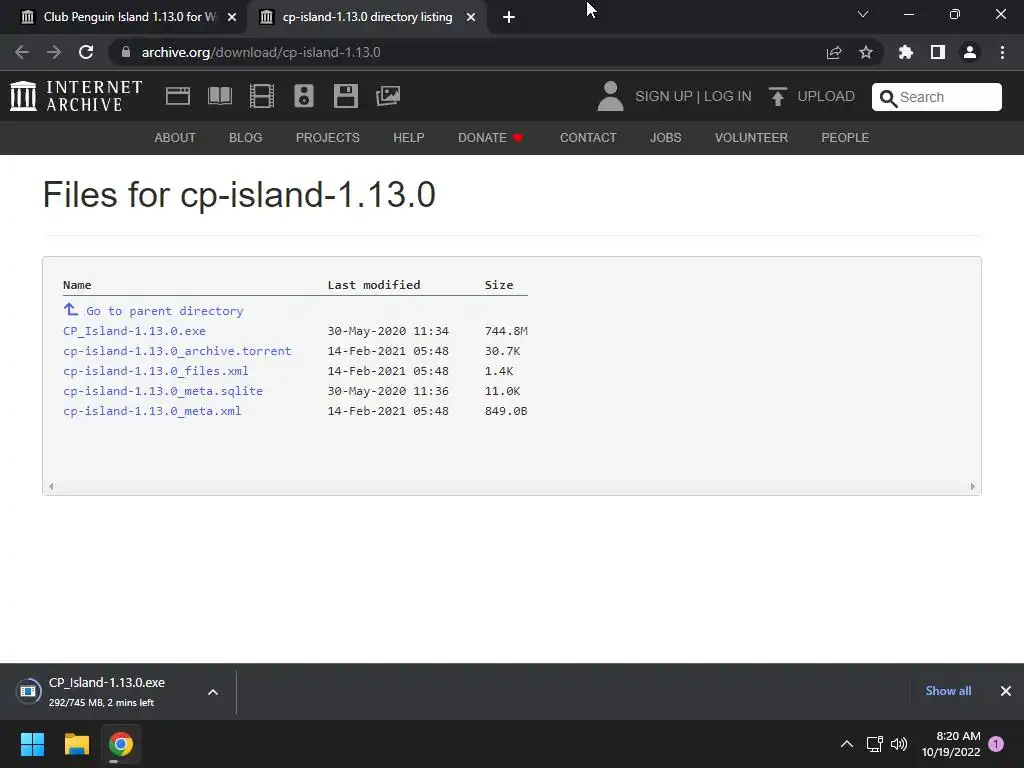Open the Web (Wayback) media icon
The image size is (1024, 768).
(178, 96)
